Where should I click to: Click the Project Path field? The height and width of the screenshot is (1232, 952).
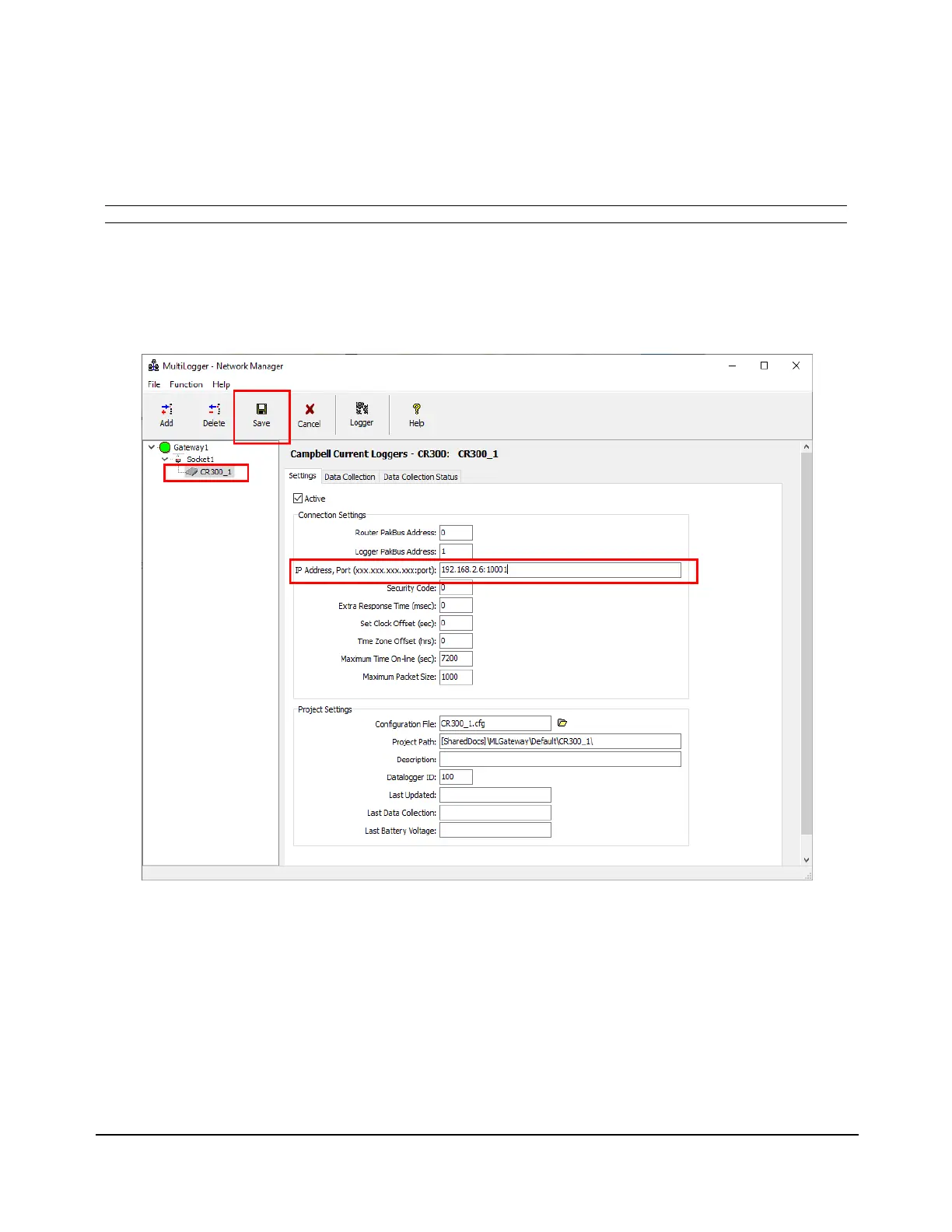(x=560, y=741)
